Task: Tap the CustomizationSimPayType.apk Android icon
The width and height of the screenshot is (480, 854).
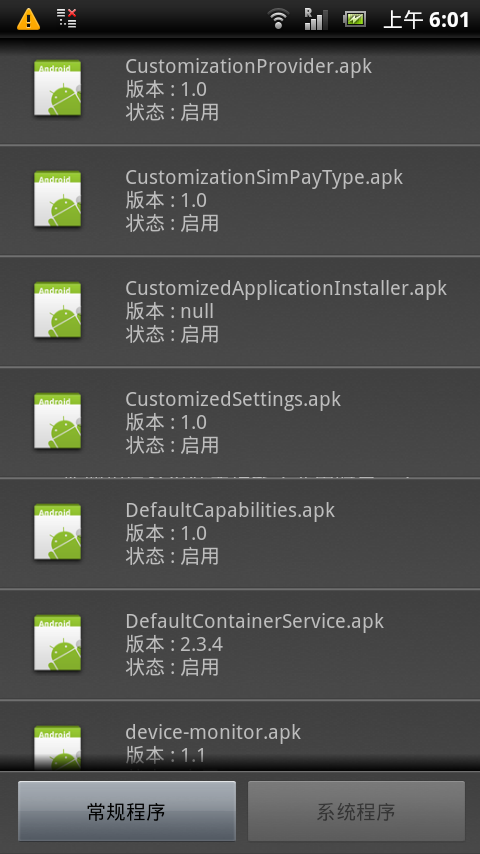Action: coord(57,199)
